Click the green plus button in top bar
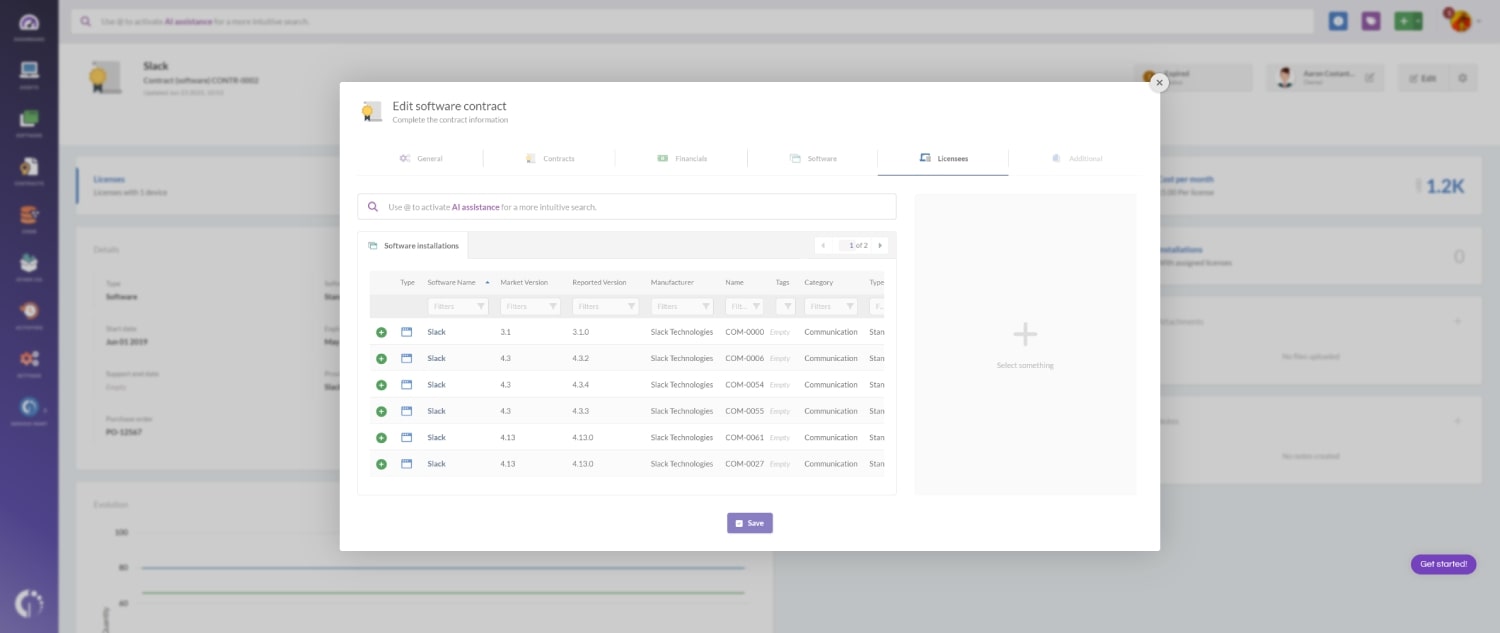 pyautogui.click(x=1402, y=21)
